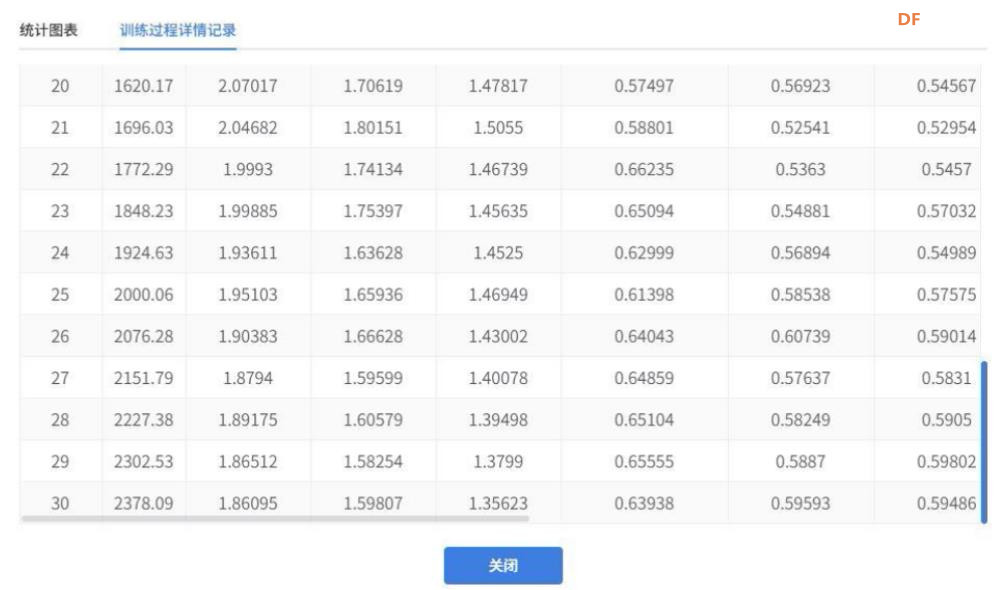The width and height of the screenshot is (1006, 590).
Task: Click the cell showing 1.5055
Action: [498, 128]
